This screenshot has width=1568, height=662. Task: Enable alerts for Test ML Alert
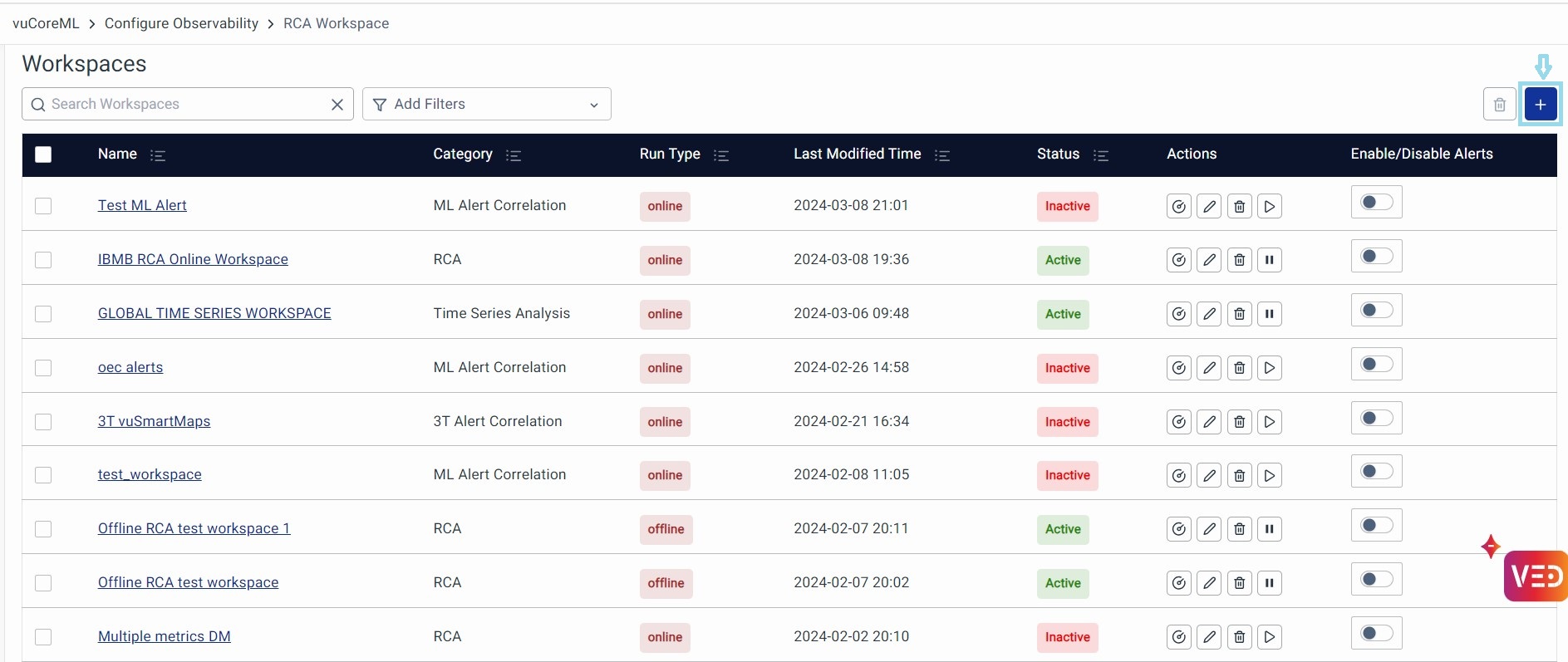click(1376, 203)
